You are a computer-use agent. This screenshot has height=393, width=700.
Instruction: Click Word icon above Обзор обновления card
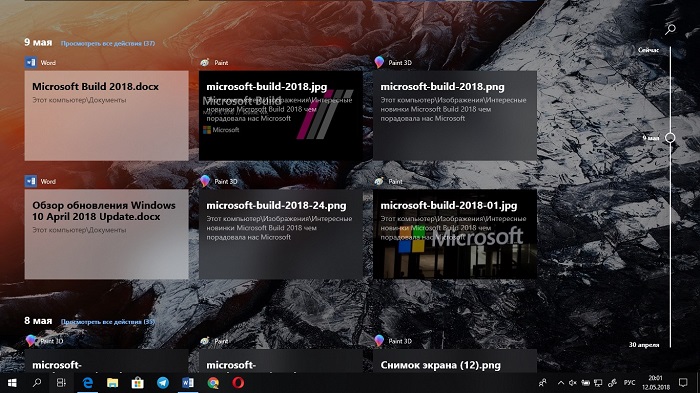pyautogui.click(x=31, y=181)
